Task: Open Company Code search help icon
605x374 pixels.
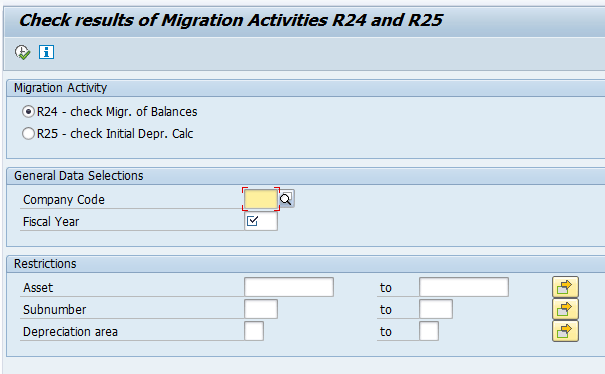Action: point(286,199)
